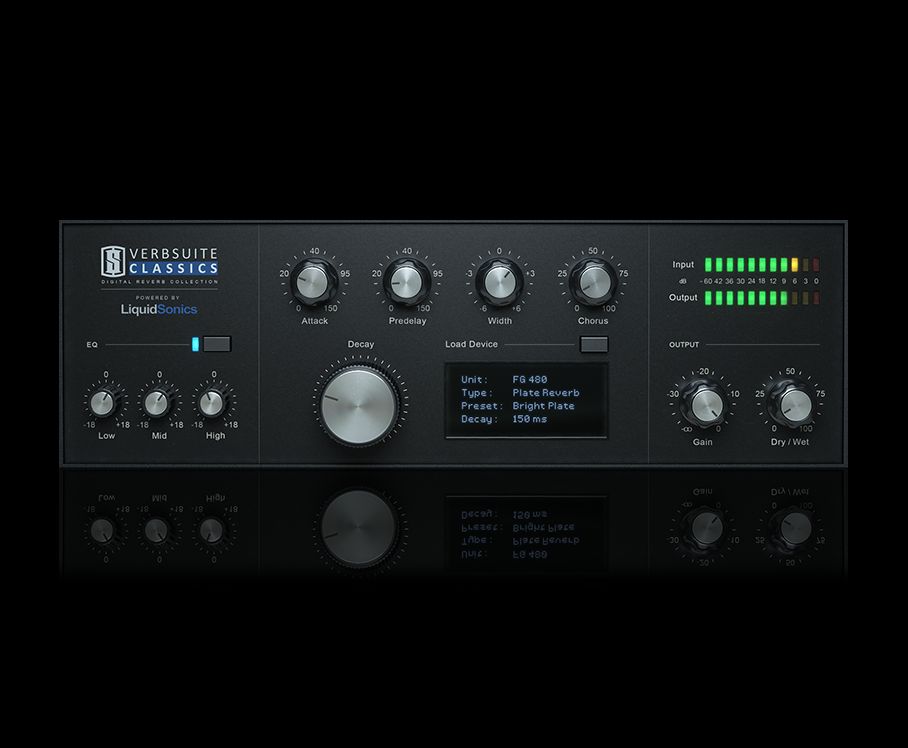This screenshot has height=748, width=908.
Task: Click the Predelay knob
Action: click(x=406, y=283)
